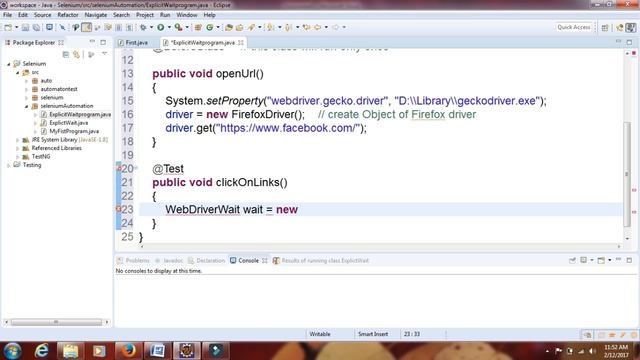Click the volume speaker tray icon
This screenshot has width=640, height=360.
(x=592, y=351)
